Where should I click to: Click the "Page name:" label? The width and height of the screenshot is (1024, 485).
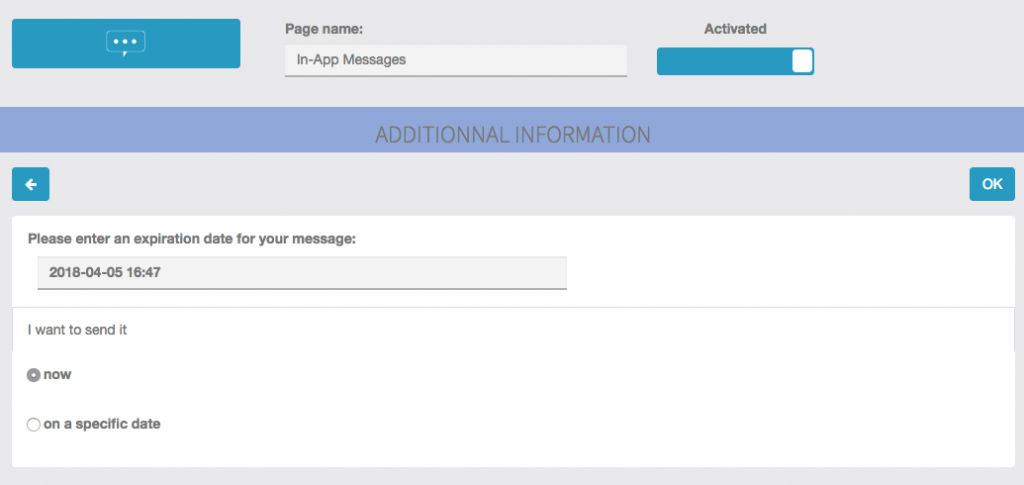pos(323,29)
